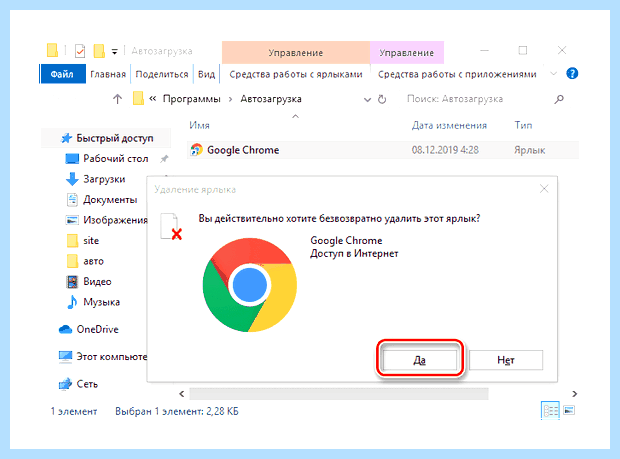Image resolution: width=620 pixels, height=459 pixels.
Task: Sort by the Тип column header
Action: pyautogui.click(x=523, y=125)
